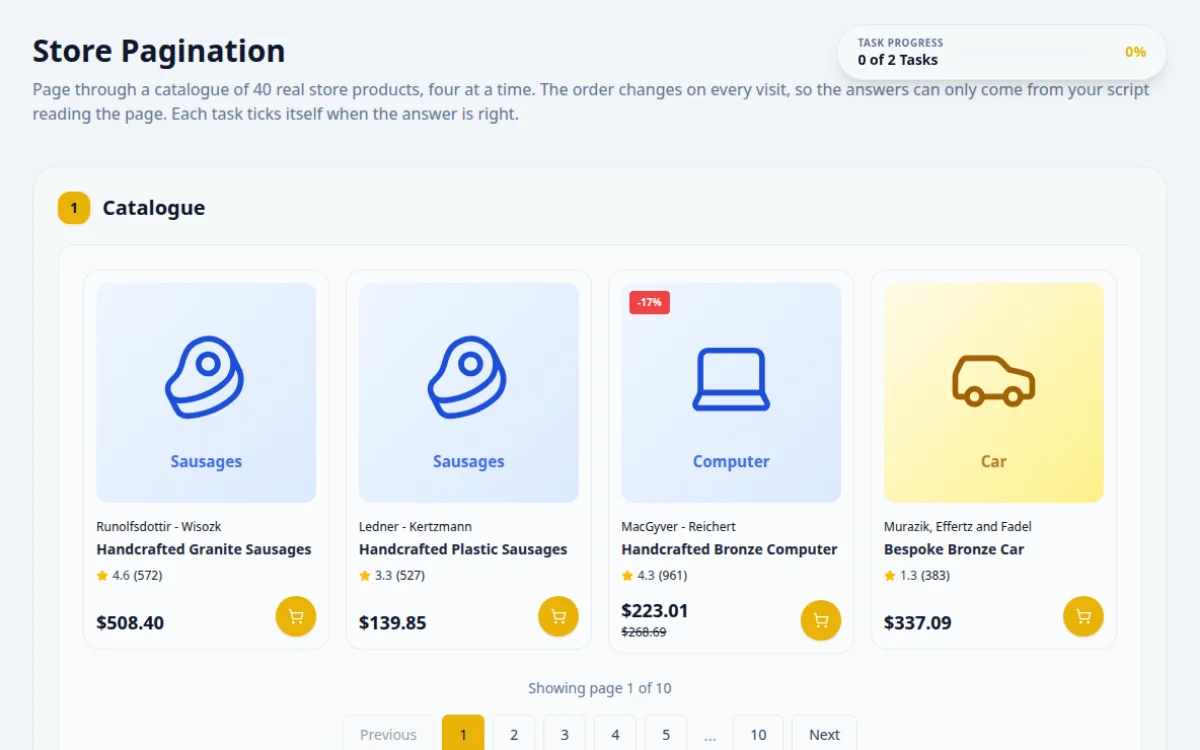1200x750 pixels.
Task: Click the '0 of 2 Tasks' text
Action: 898,59
